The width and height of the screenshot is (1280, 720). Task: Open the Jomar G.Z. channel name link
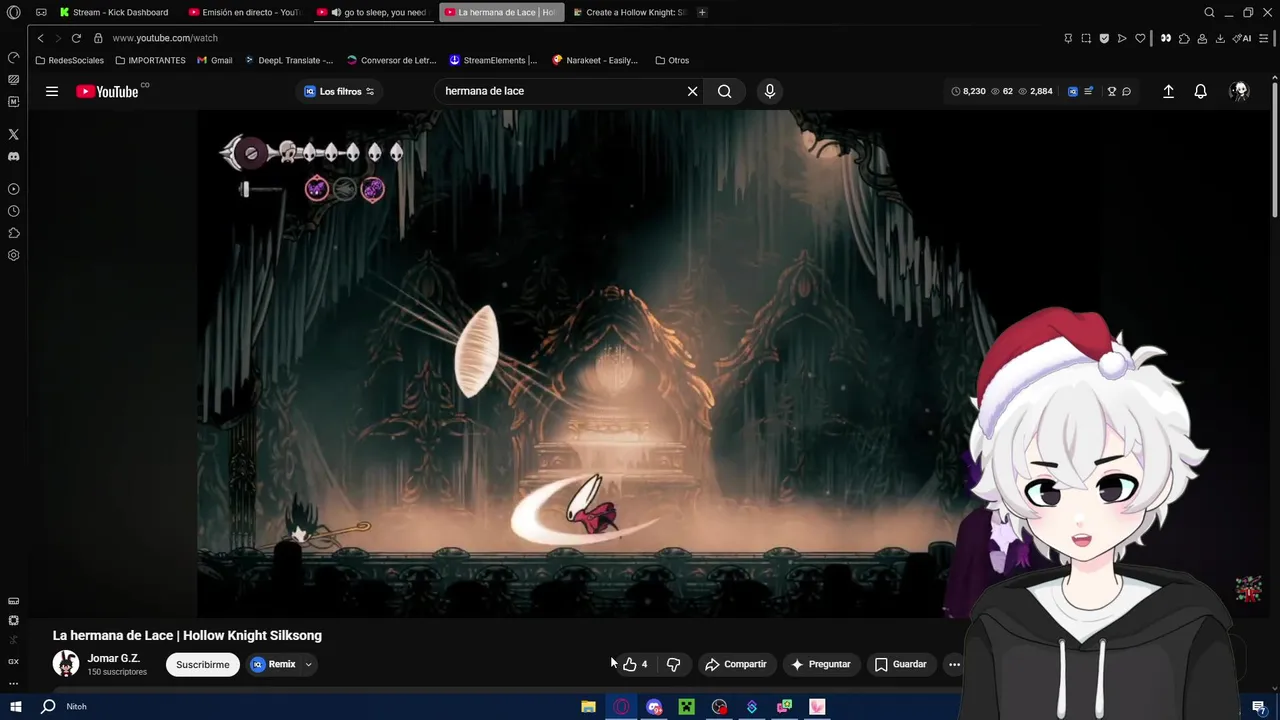113,658
